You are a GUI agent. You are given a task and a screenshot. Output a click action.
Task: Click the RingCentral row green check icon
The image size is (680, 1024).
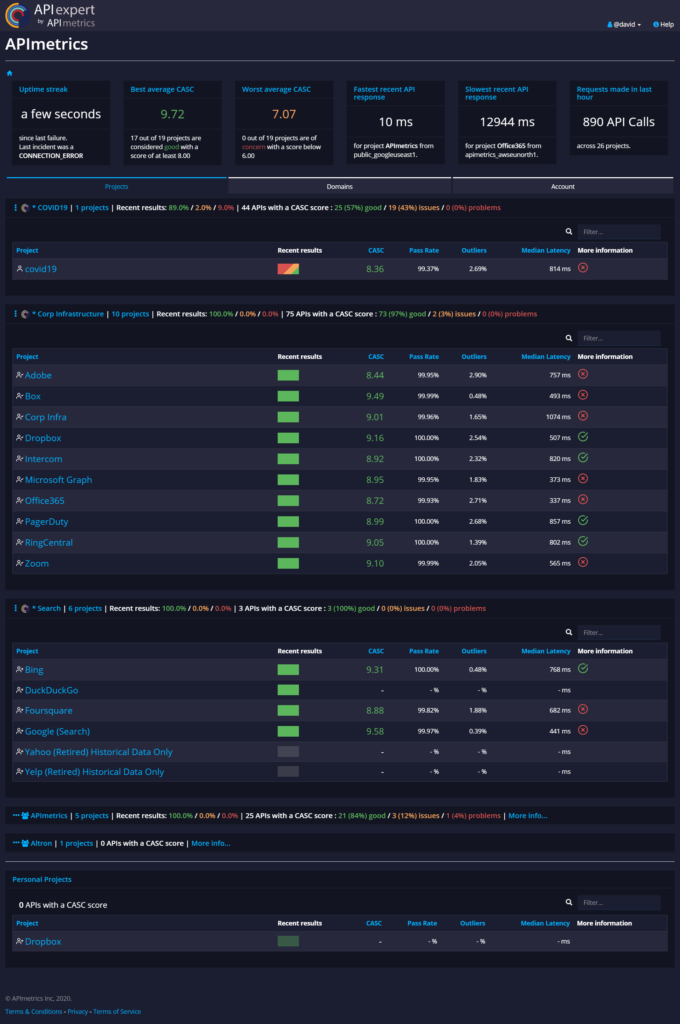click(583, 541)
